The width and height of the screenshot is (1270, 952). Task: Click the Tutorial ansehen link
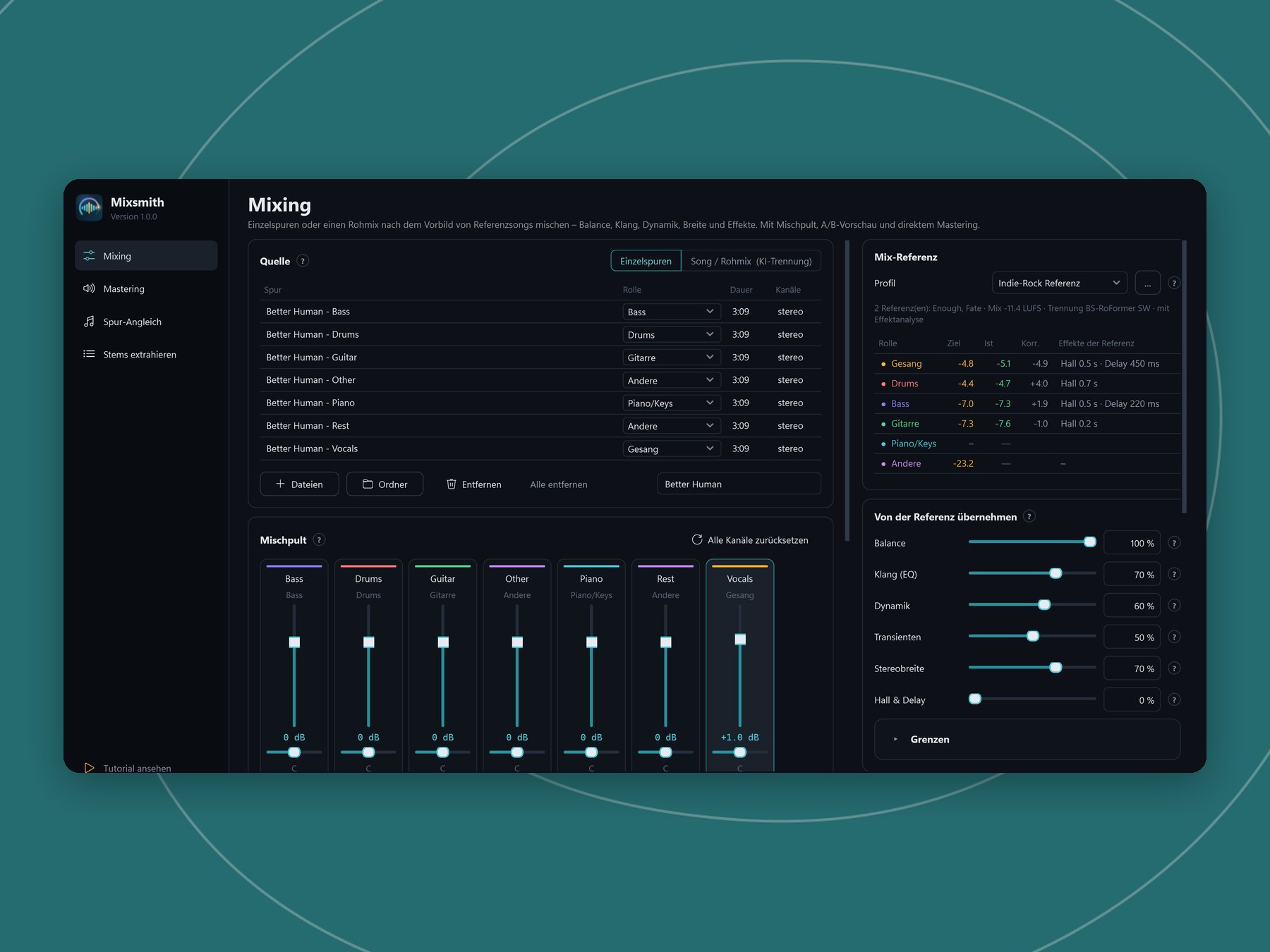[x=137, y=768]
